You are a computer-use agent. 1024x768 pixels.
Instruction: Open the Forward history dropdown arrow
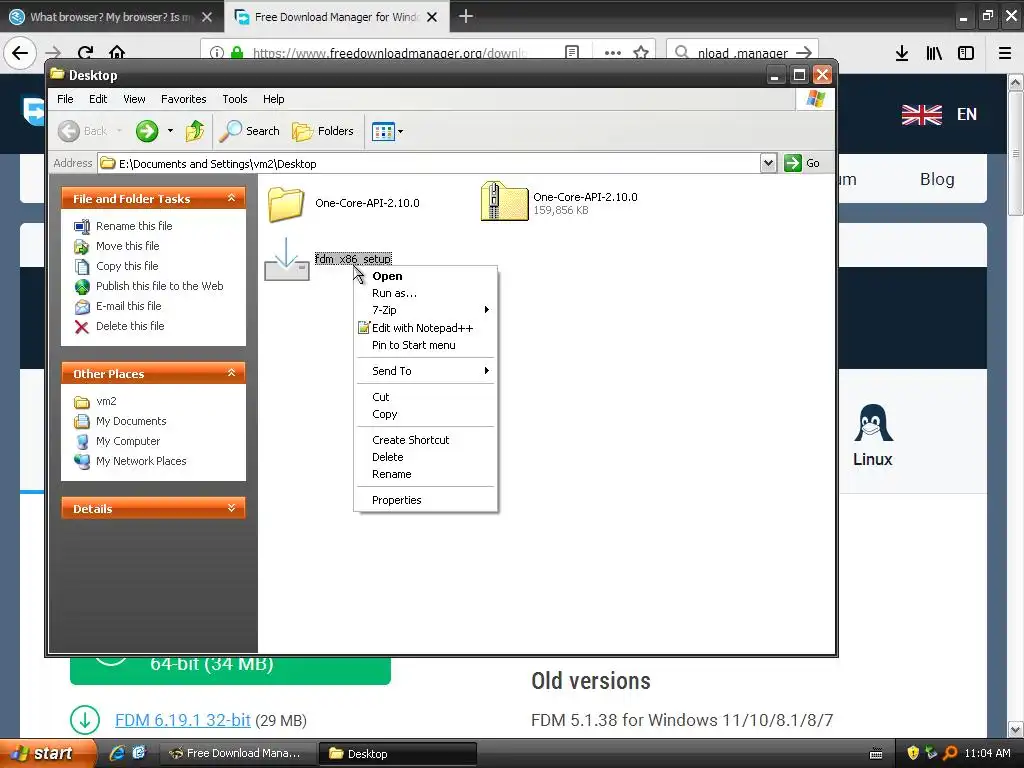170,131
